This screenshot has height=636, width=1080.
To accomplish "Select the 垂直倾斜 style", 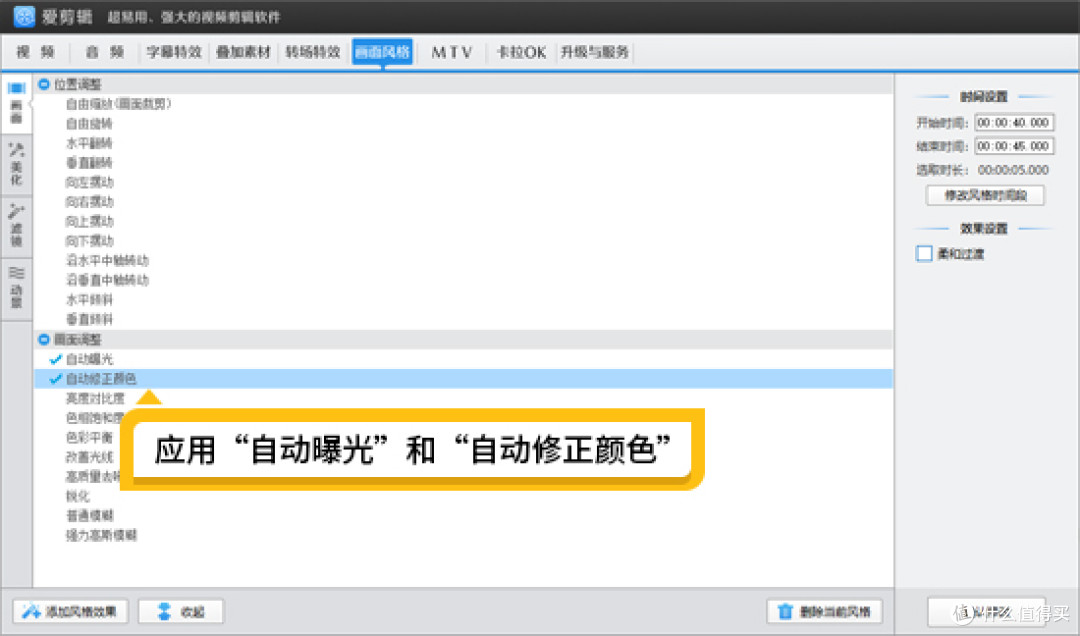I will point(90,320).
